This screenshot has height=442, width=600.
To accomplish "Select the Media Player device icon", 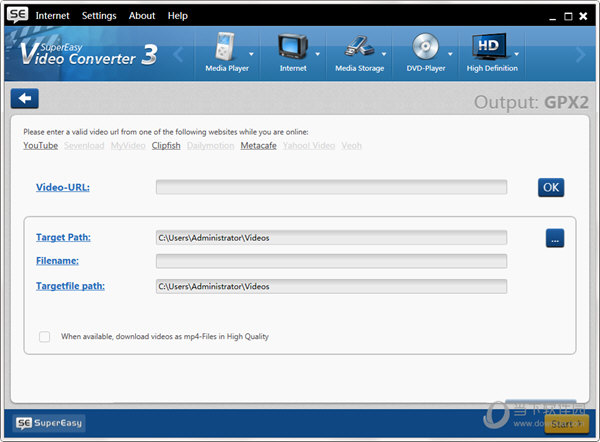I will click(225, 47).
